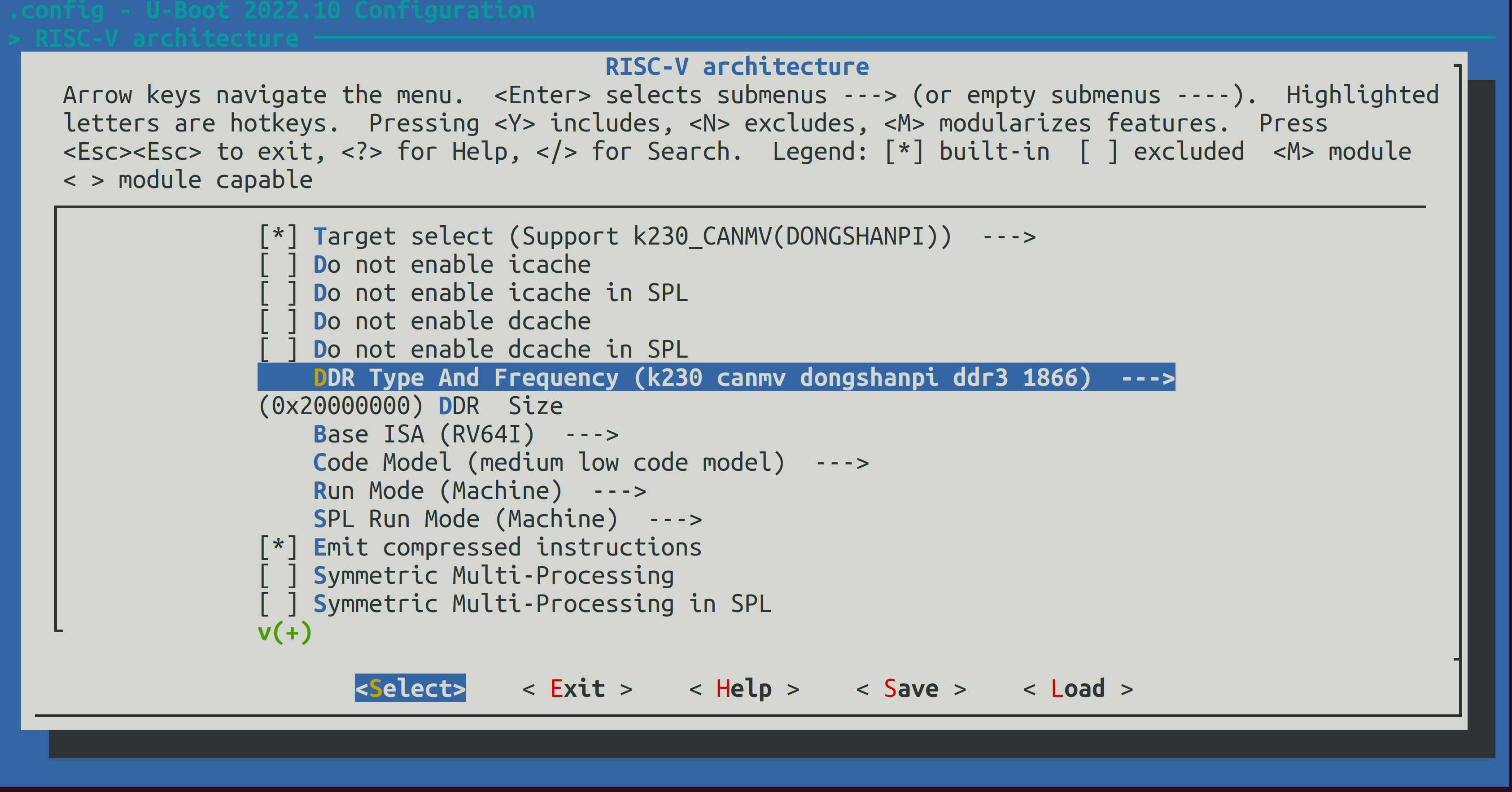This screenshot has height=792, width=1512.
Task: Open Code Model submenu arrow
Action: (842, 463)
